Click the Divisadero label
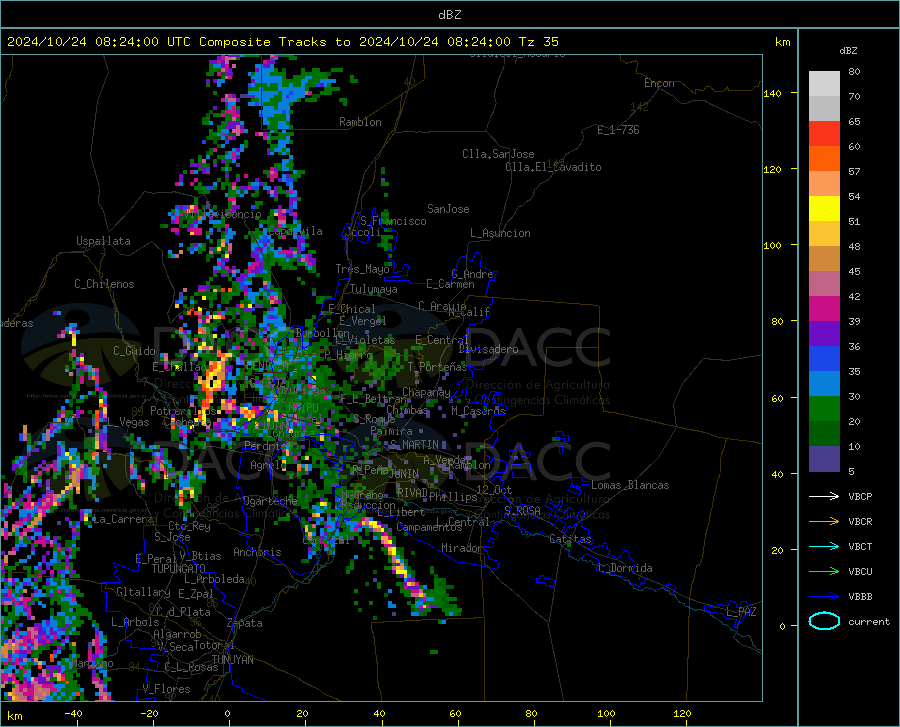This screenshot has height=727, width=900. tap(488, 349)
